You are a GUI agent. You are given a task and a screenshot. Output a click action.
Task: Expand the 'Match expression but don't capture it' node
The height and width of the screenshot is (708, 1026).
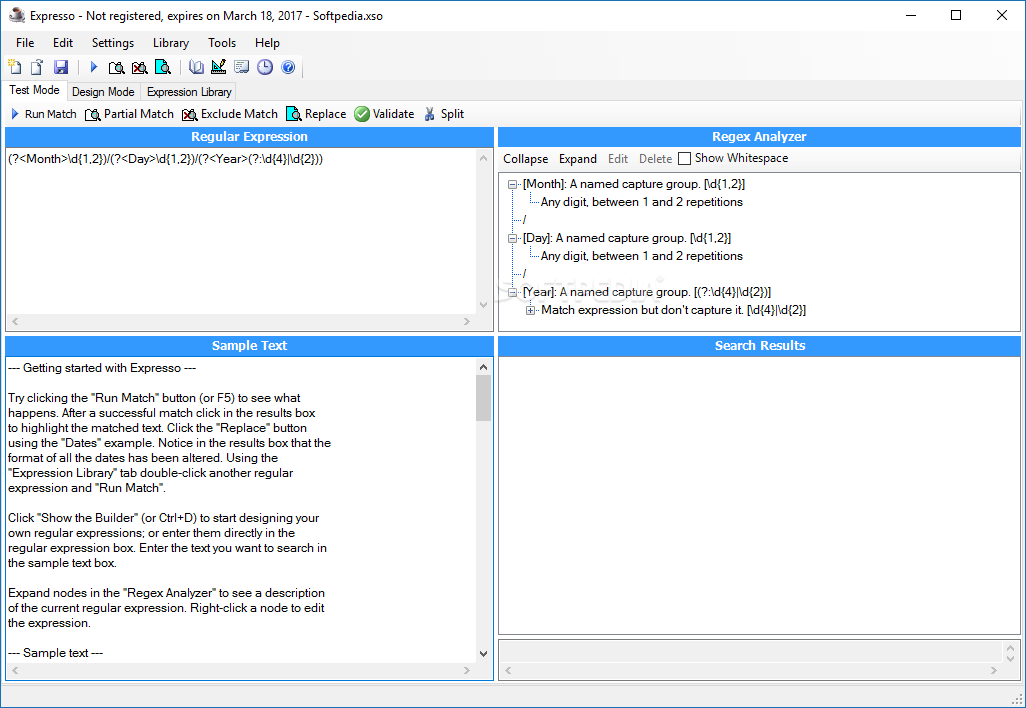pos(531,310)
